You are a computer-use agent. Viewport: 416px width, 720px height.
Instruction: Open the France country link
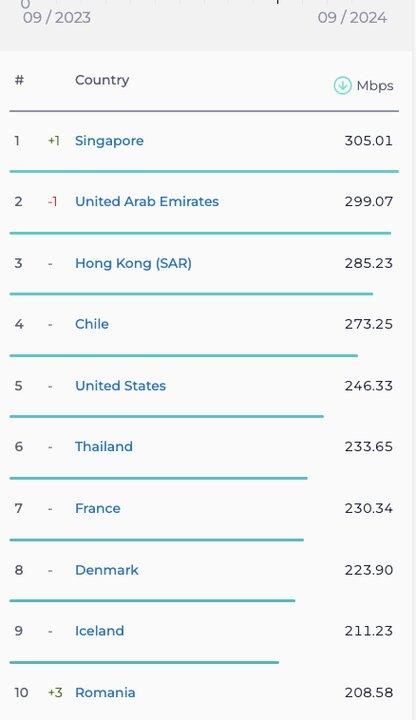point(98,508)
